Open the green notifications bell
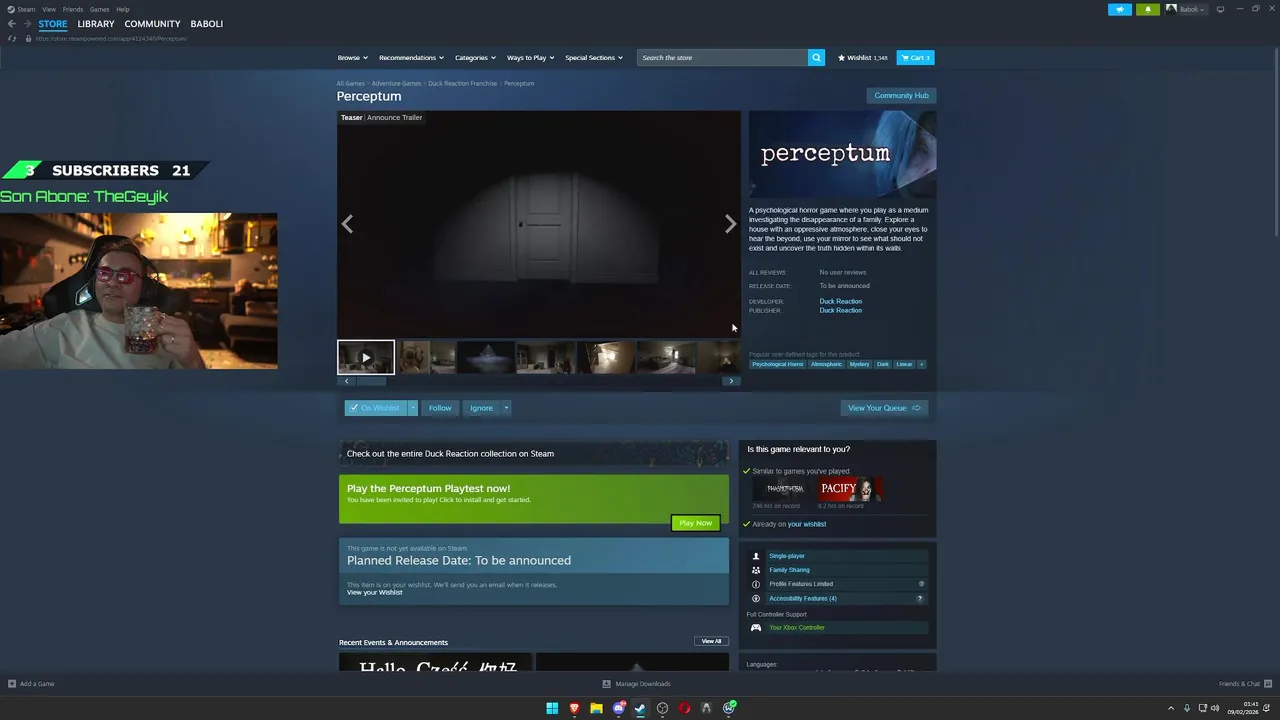The width and height of the screenshot is (1280, 720). click(1148, 9)
